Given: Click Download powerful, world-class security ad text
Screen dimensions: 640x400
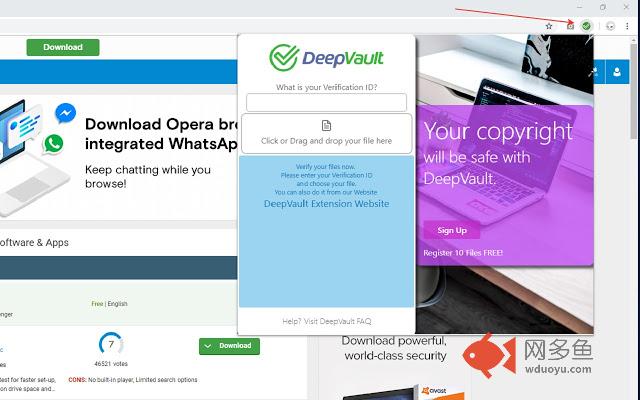Looking at the screenshot, I should click(x=394, y=348).
